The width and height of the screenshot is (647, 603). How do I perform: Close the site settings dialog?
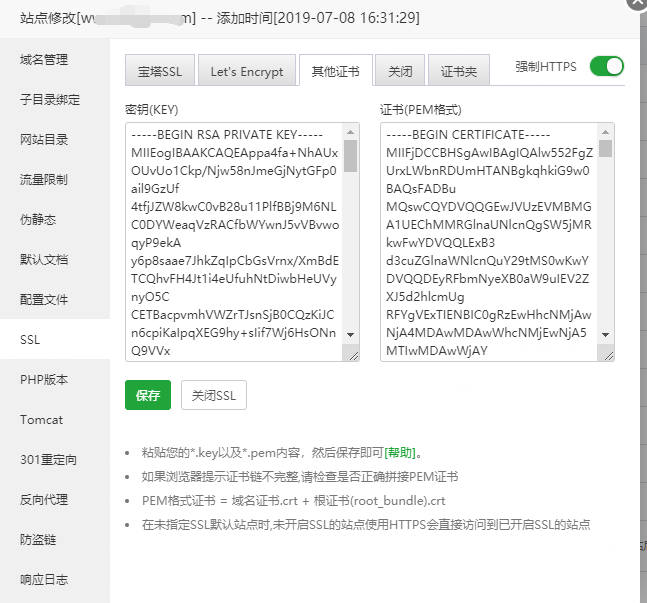[x=636, y=3]
